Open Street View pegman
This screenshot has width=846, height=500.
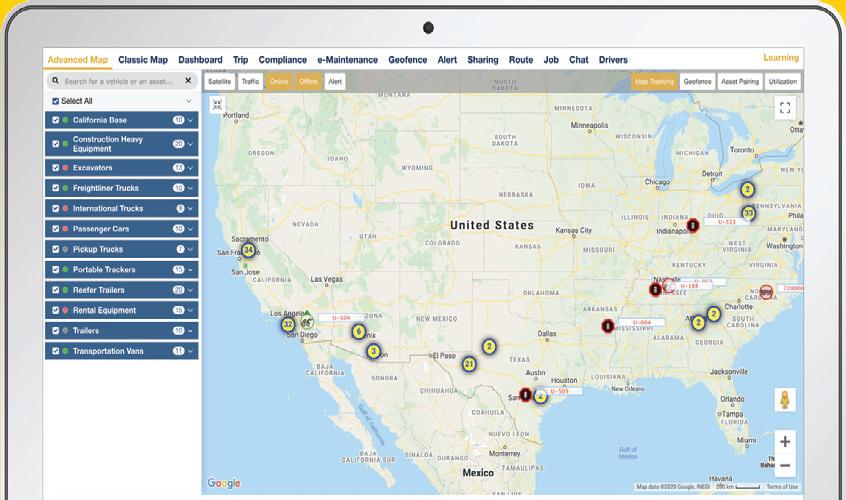tap(785, 400)
